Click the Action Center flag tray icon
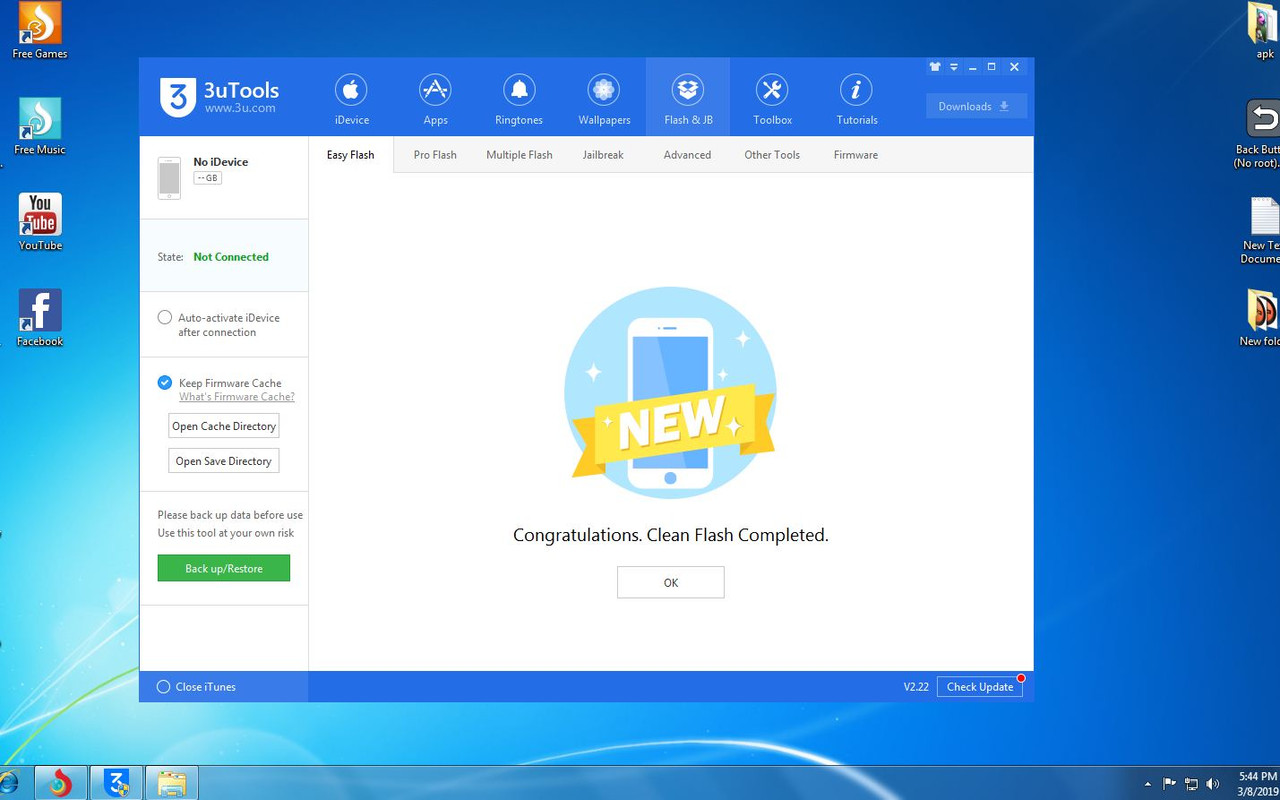Screen dimensions: 1280x800 click(x=1169, y=784)
